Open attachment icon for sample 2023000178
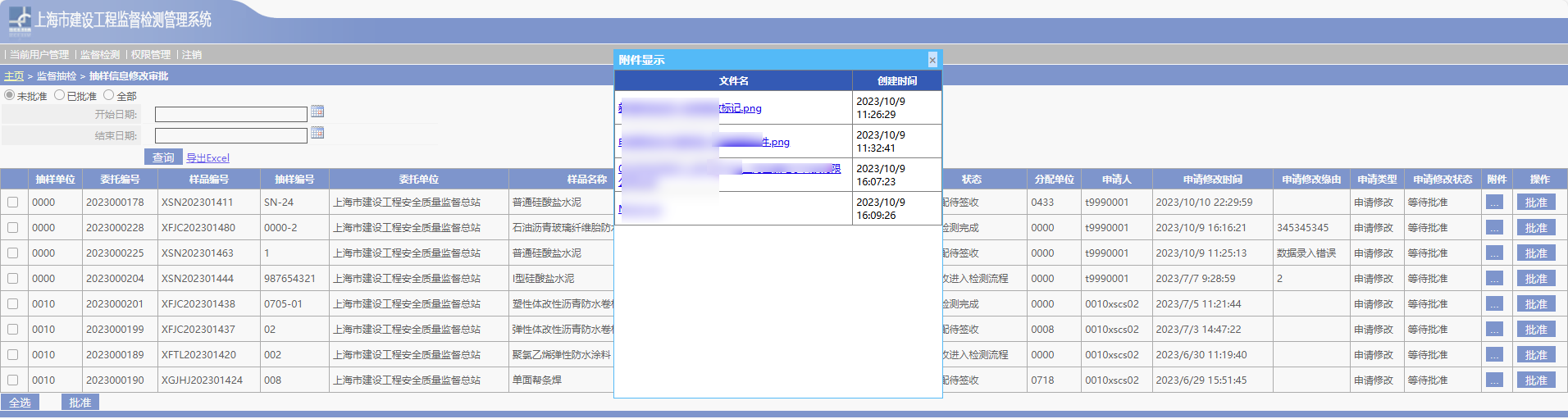Viewport: 1568px width, 419px height. tap(1494, 203)
